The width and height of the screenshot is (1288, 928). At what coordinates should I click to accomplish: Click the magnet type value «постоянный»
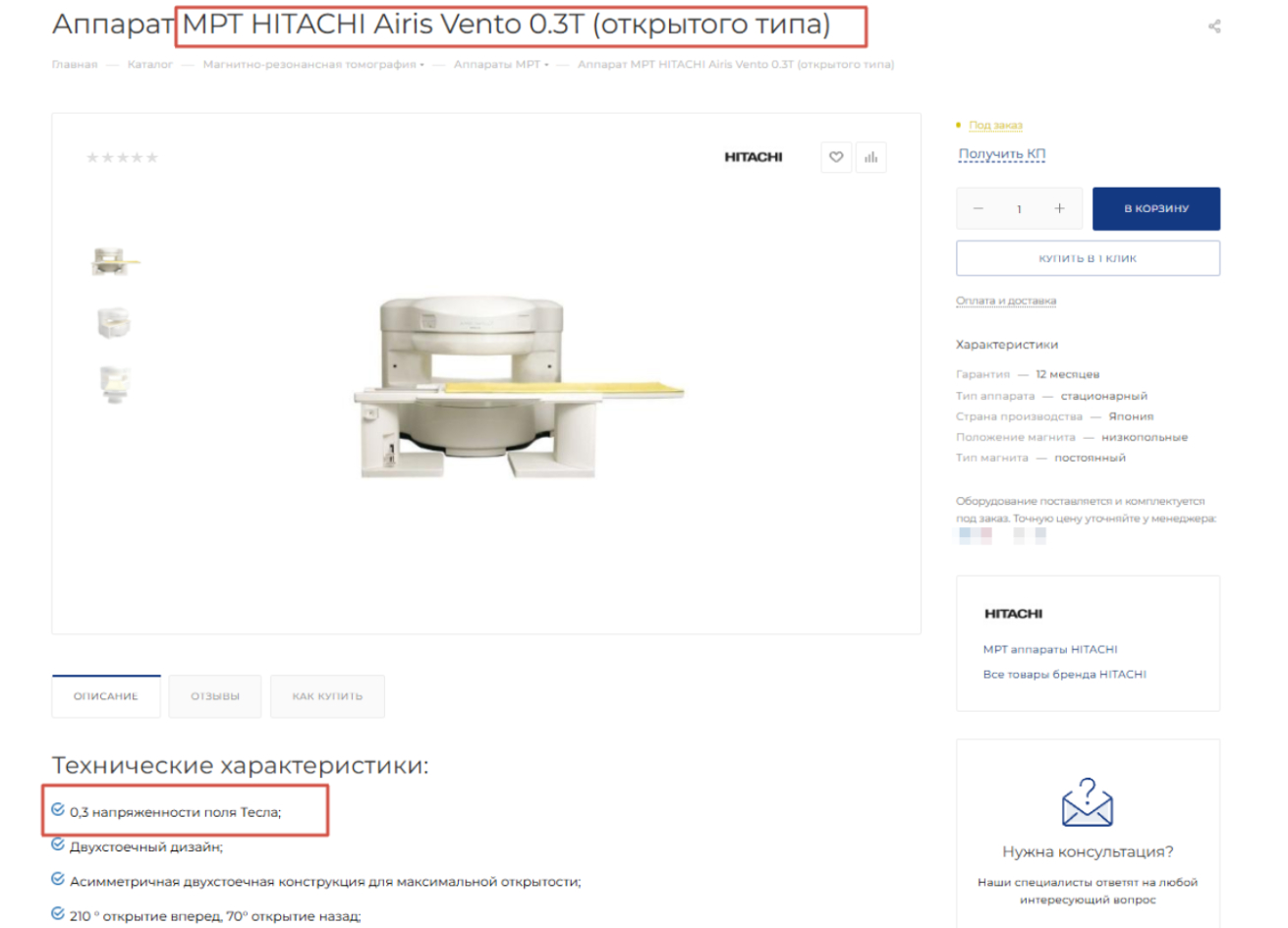[x=1090, y=459]
